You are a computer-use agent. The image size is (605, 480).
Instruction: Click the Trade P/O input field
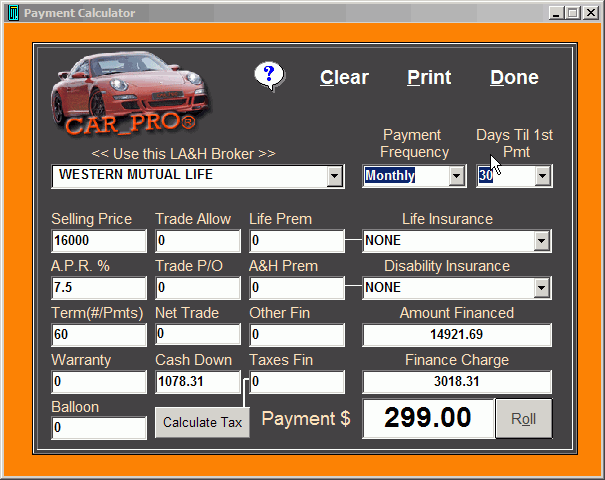click(x=198, y=288)
